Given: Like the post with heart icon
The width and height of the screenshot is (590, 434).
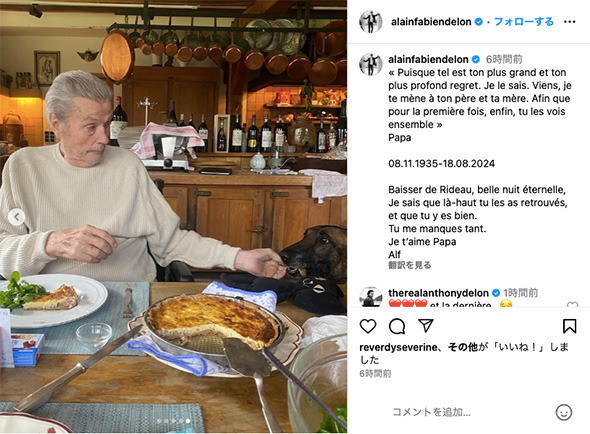Looking at the screenshot, I should click(x=368, y=326).
